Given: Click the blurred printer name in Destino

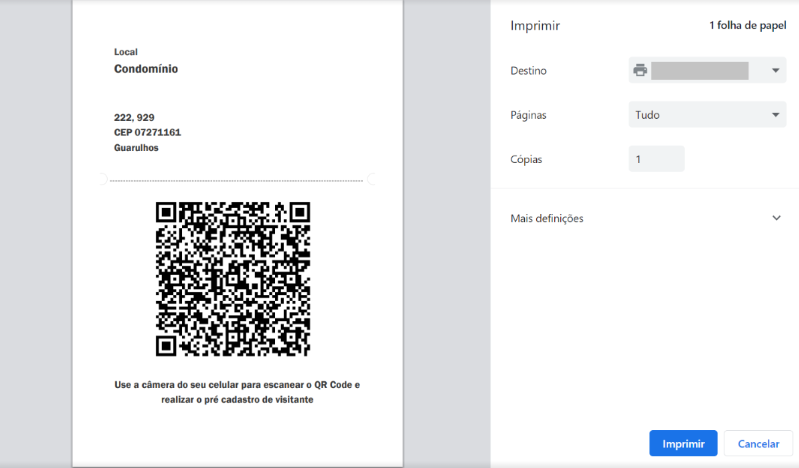Looking at the screenshot, I should [x=700, y=71].
